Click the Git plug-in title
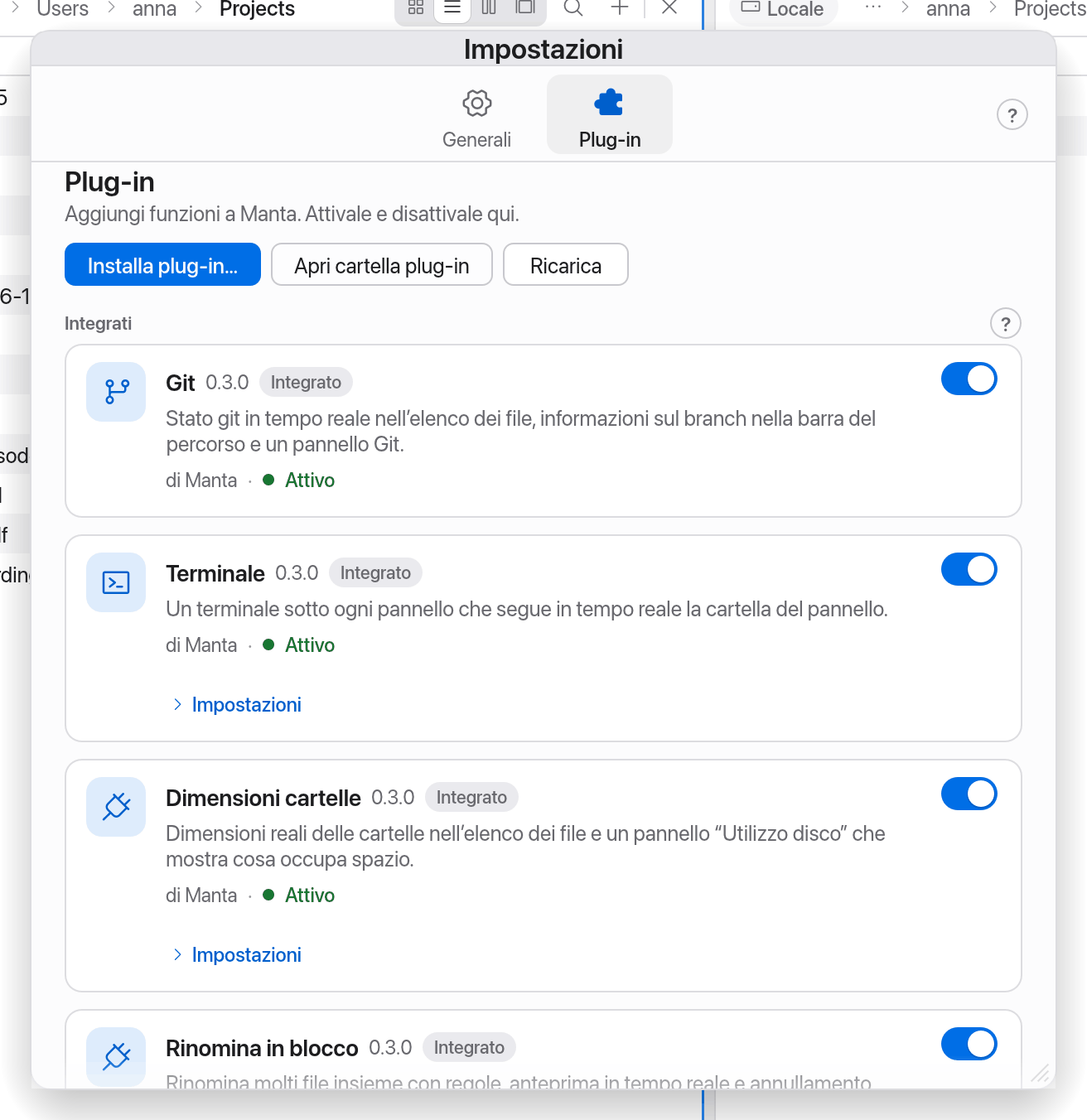This screenshot has height=1120, width=1087. coord(180,383)
